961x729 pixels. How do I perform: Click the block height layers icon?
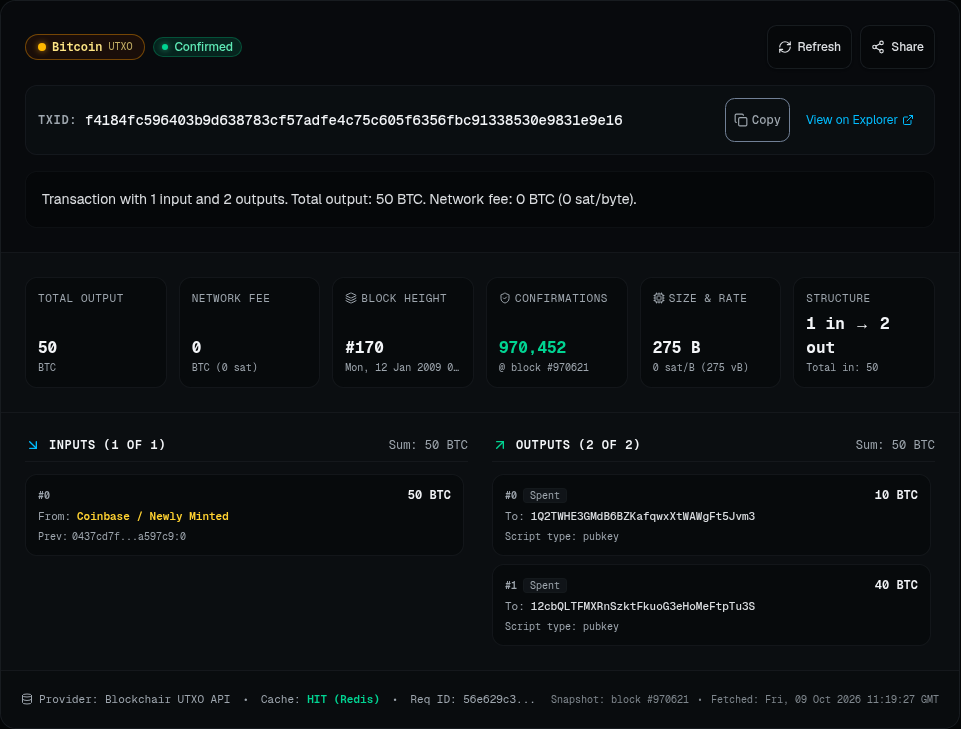(351, 298)
